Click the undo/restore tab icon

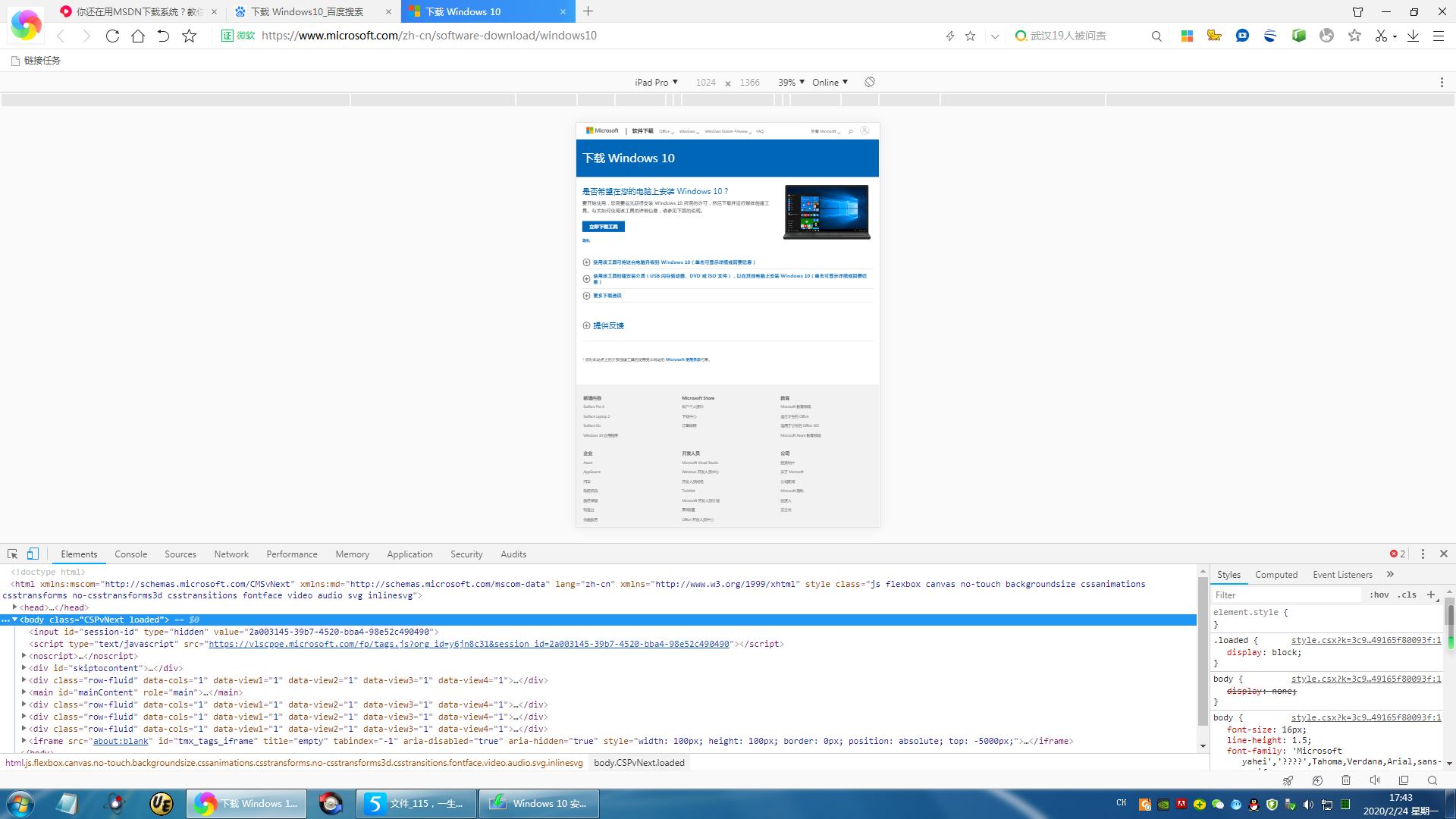coord(163,36)
